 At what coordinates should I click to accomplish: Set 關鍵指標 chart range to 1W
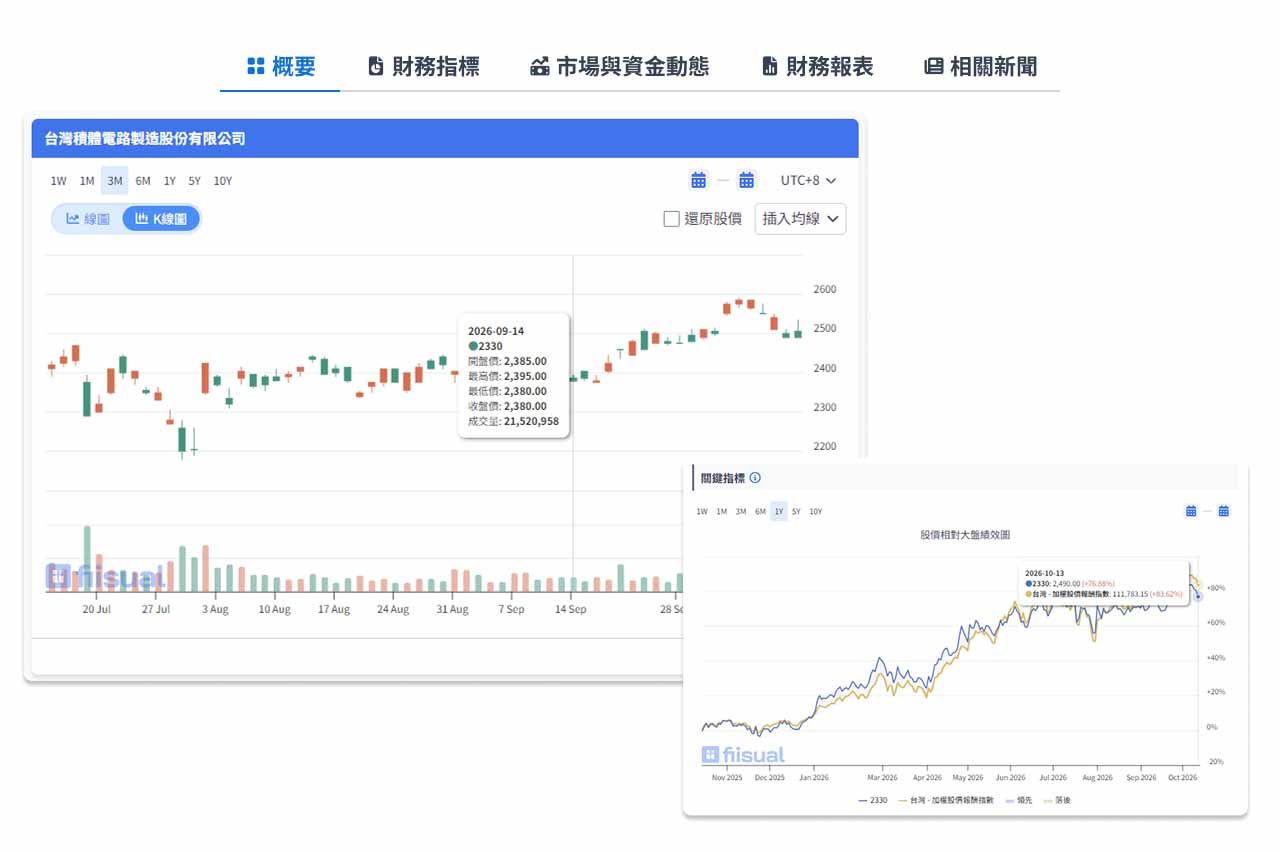702,512
